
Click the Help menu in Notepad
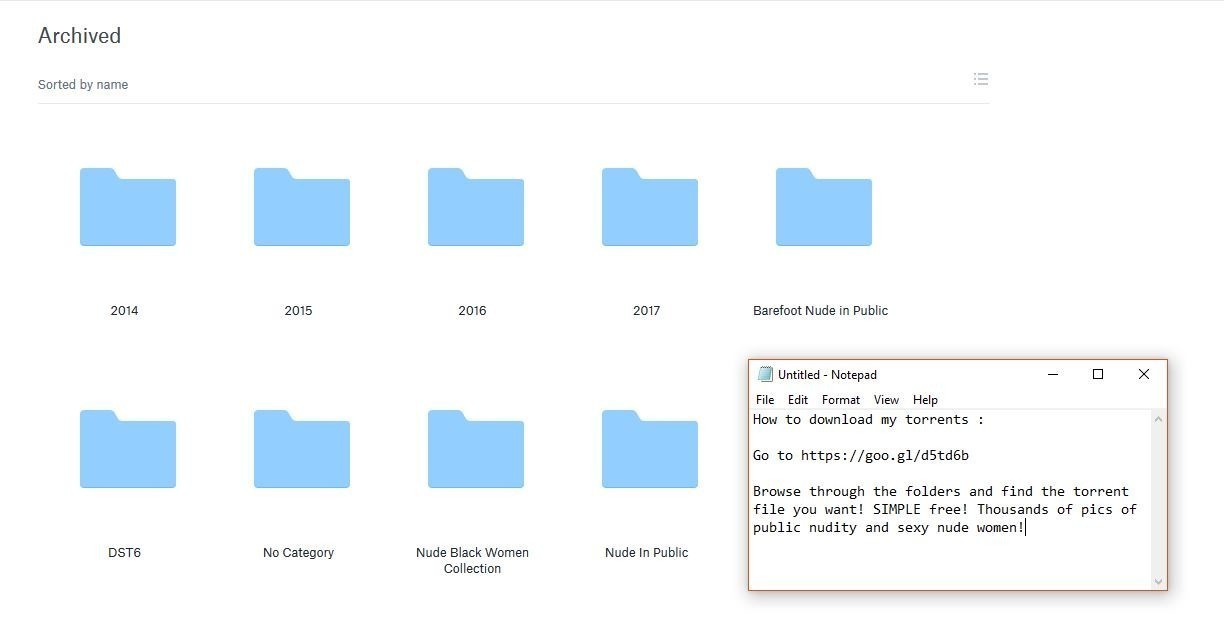point(925,400)
